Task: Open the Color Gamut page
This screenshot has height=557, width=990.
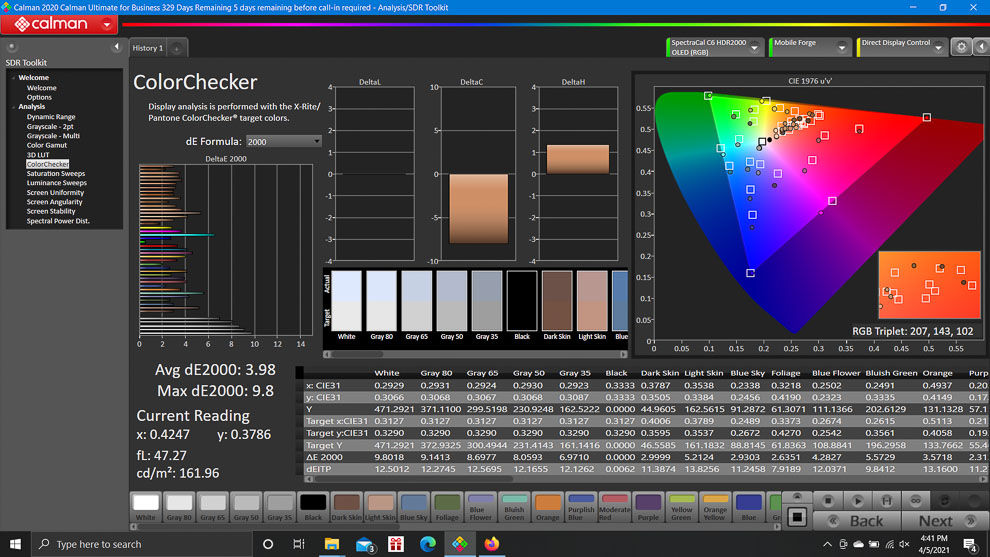Action: [x=47, y=145]
